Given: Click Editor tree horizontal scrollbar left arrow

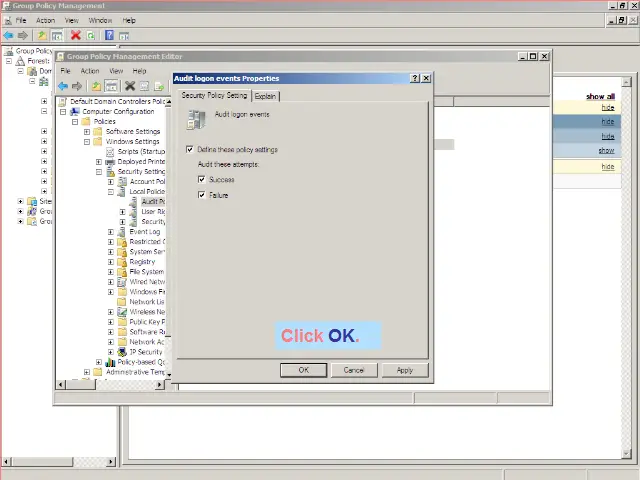Looking at the screenshot, I should click(x=61, y=384).
